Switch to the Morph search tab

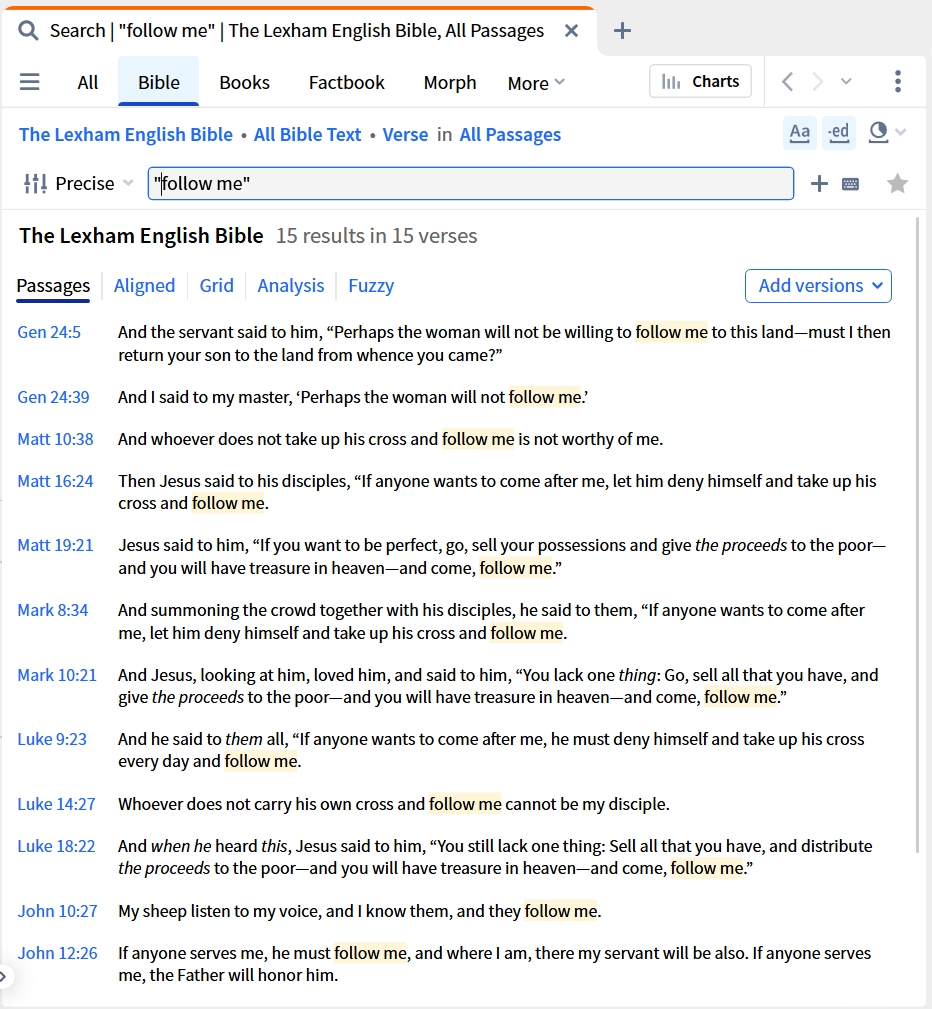(x=449, y=82)
